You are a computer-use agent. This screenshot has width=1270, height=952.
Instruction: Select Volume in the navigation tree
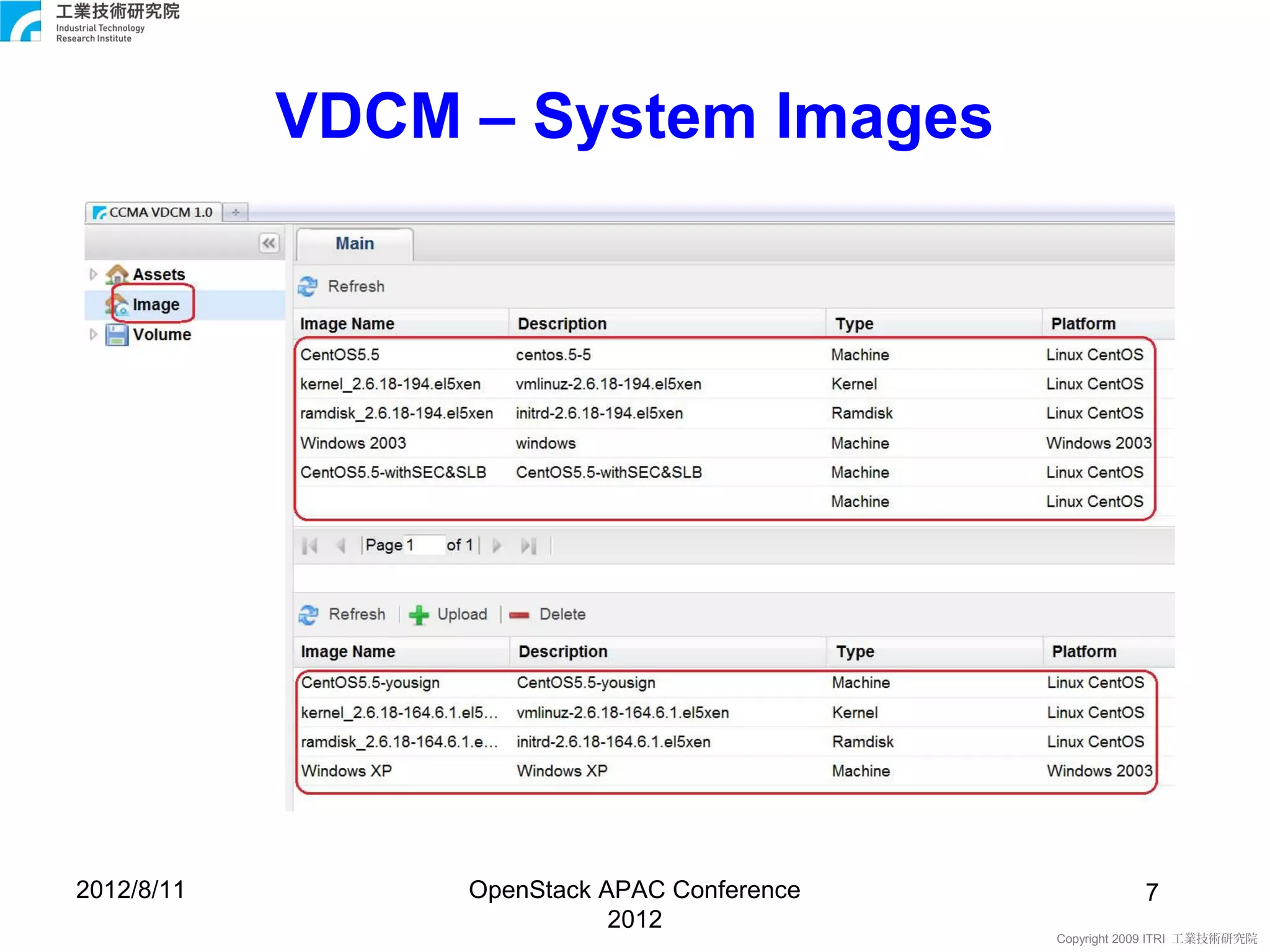[162, 335]
